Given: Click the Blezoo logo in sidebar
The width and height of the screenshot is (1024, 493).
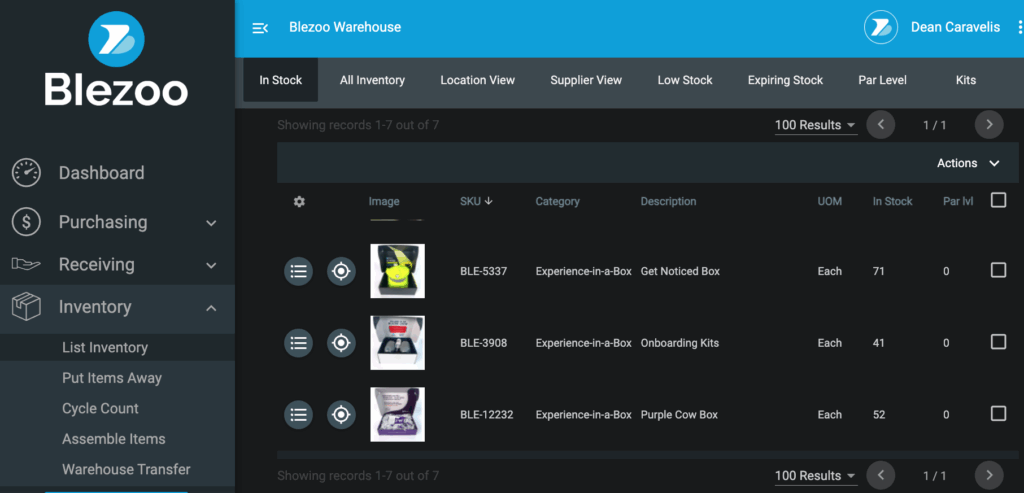Looking at the screenshot, I should tap(116, 59).
